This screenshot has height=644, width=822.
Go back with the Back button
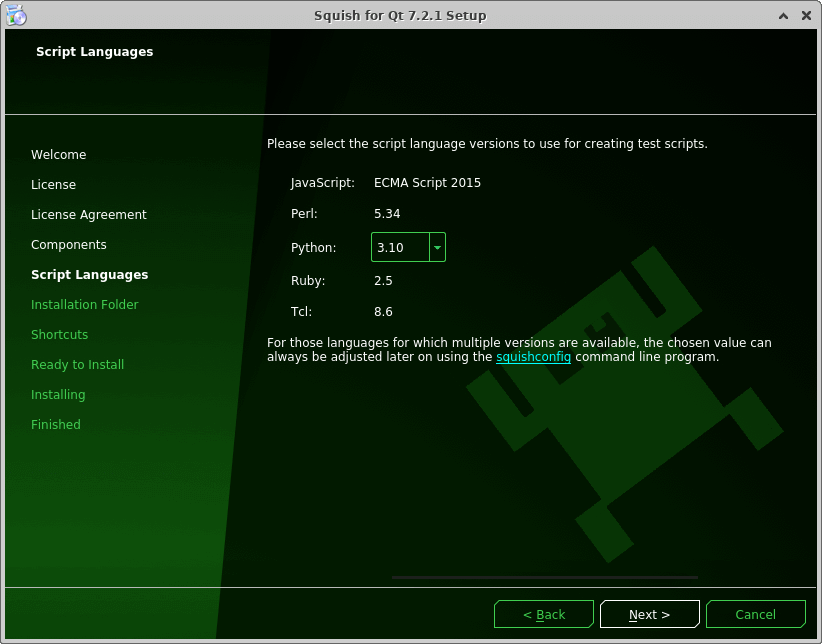coord(544,614)
